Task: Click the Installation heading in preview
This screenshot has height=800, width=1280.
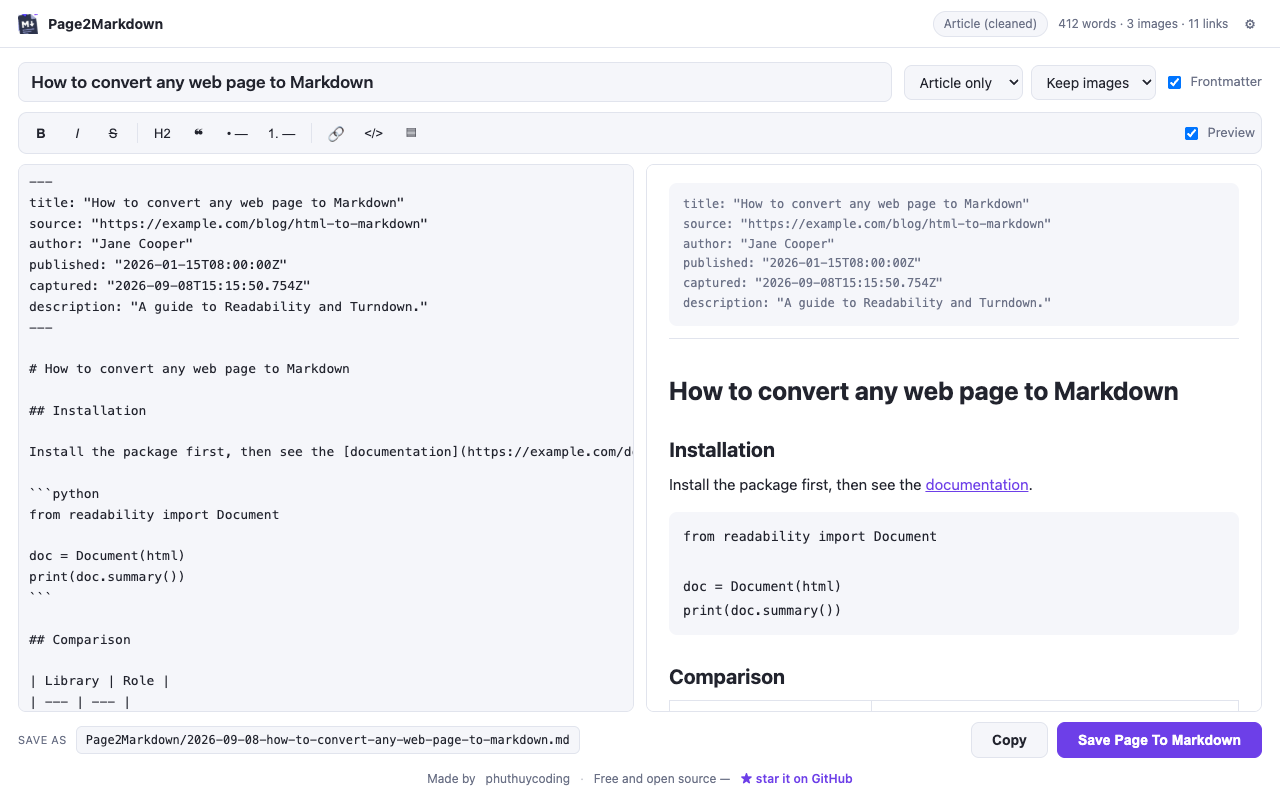Action: click(x=722, y=450)
